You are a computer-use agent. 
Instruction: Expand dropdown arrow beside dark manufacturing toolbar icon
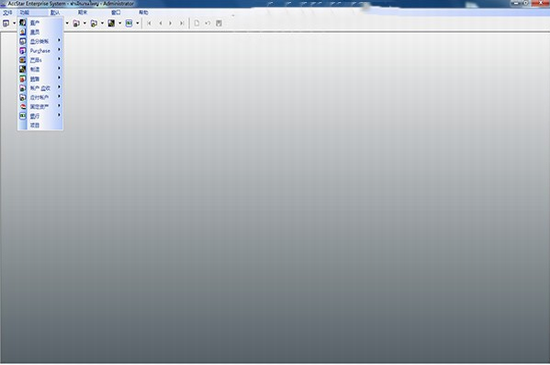point(120,23)
